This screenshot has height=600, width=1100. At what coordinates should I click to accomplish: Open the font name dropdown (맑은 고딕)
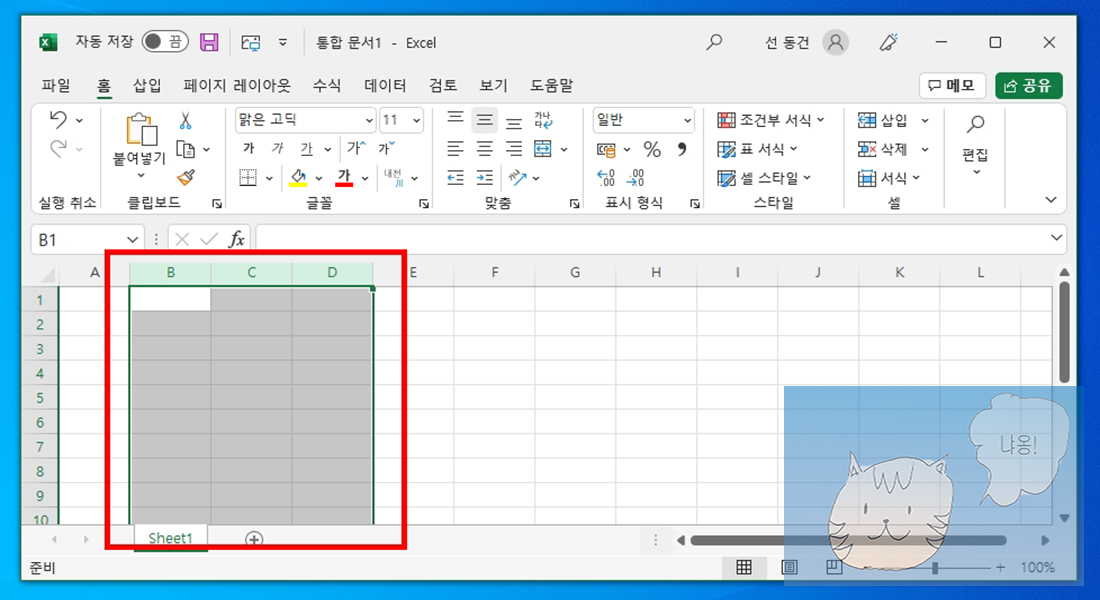369,121
